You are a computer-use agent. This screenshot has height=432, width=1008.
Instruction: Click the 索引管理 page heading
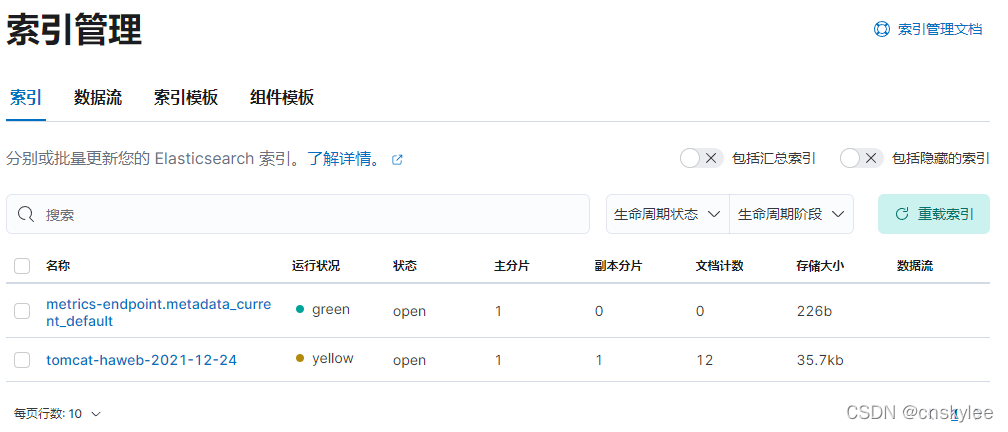pos(74,29)
